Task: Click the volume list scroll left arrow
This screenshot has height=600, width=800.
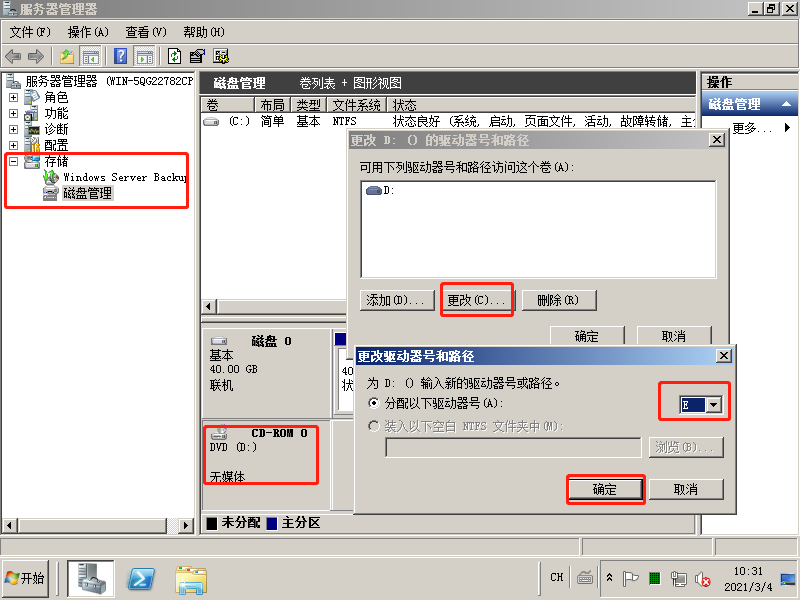Action: tap(208, 306)
